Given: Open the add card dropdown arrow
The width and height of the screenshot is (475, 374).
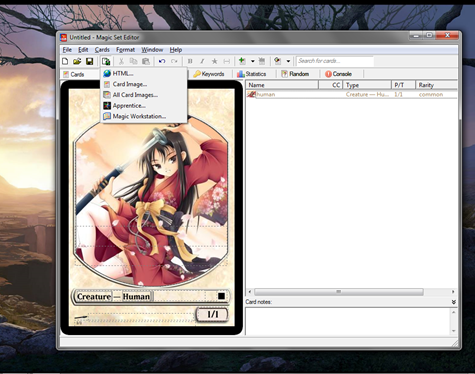Looking at the screenshot, I should coord(252,61).
